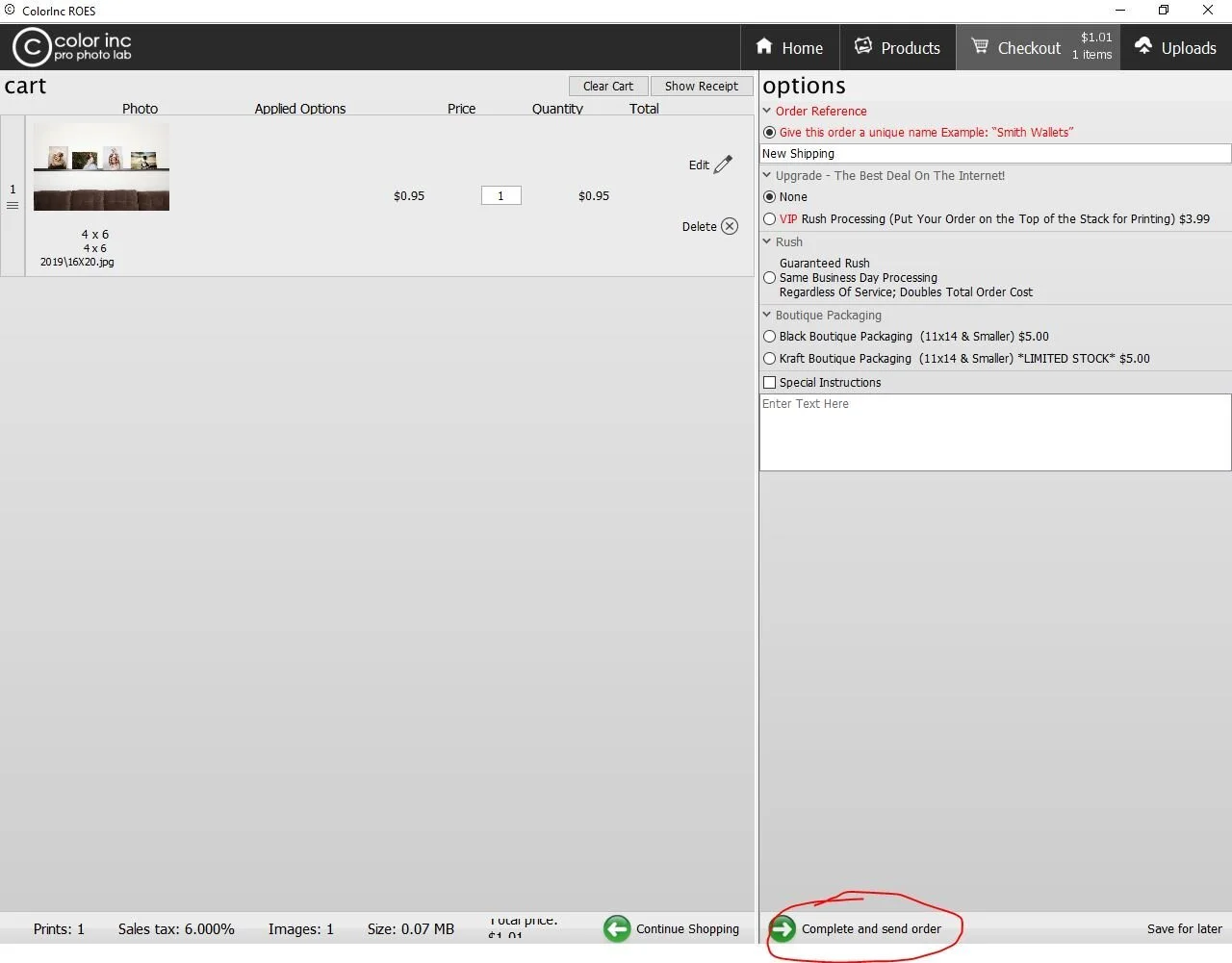
Task: Click Show Receipt button
Action: click(x=702, y=86)
